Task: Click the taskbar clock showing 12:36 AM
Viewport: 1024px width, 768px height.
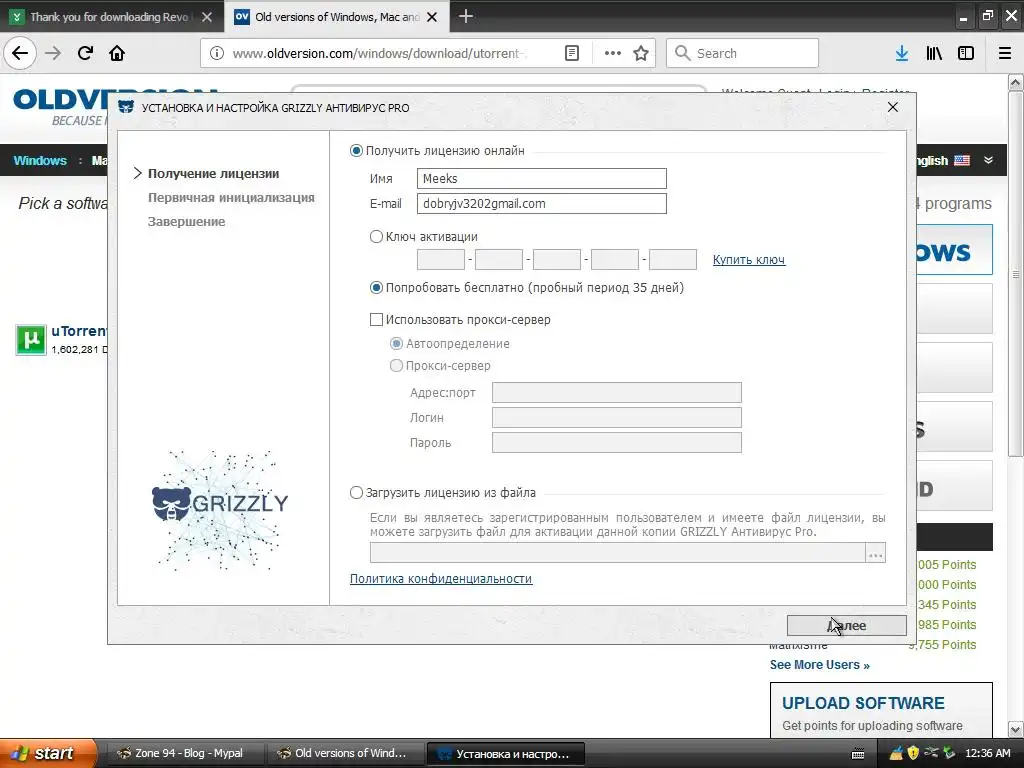Action: (x=987, y=753)
